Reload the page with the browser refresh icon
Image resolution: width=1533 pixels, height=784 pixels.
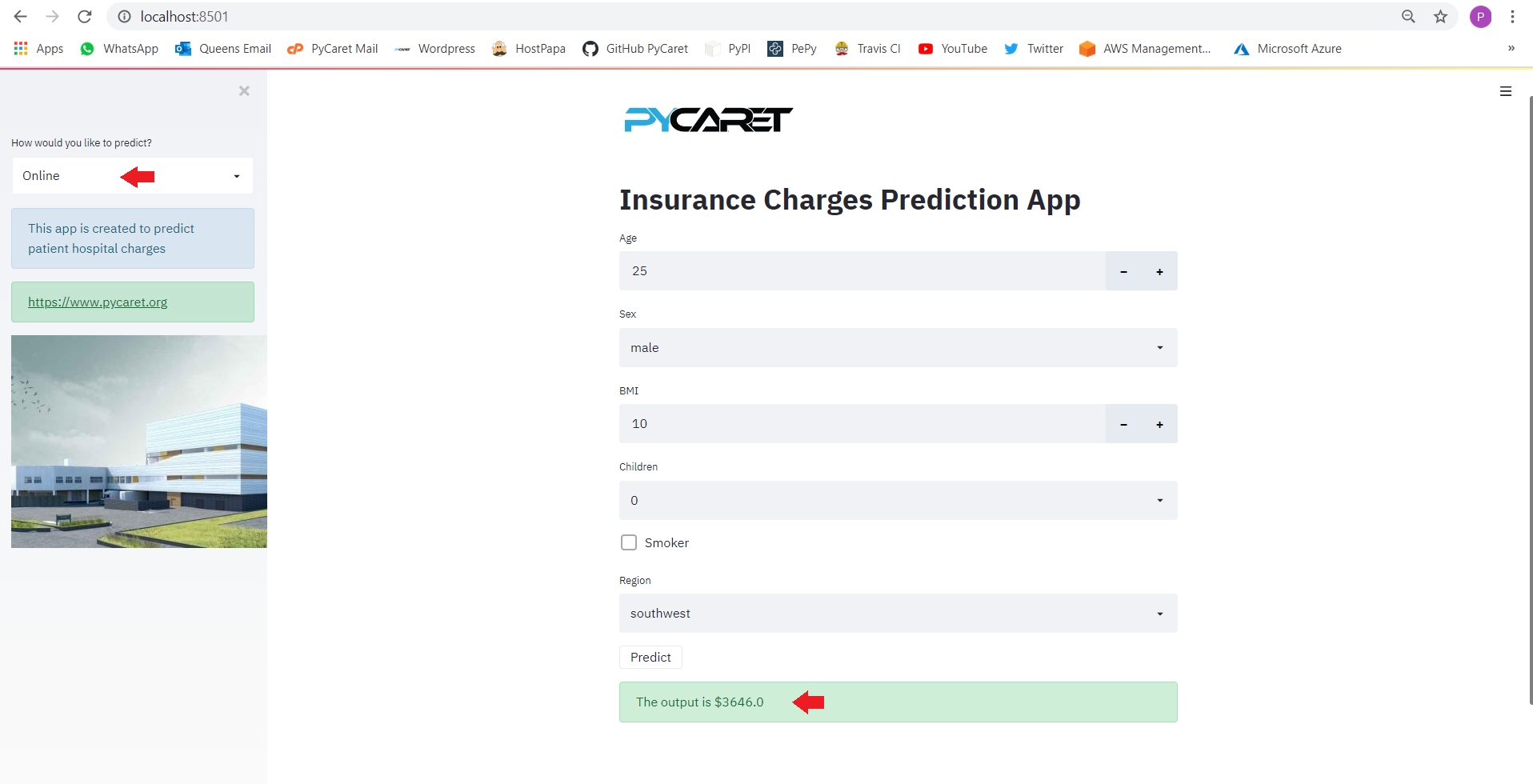click(85, 17)
